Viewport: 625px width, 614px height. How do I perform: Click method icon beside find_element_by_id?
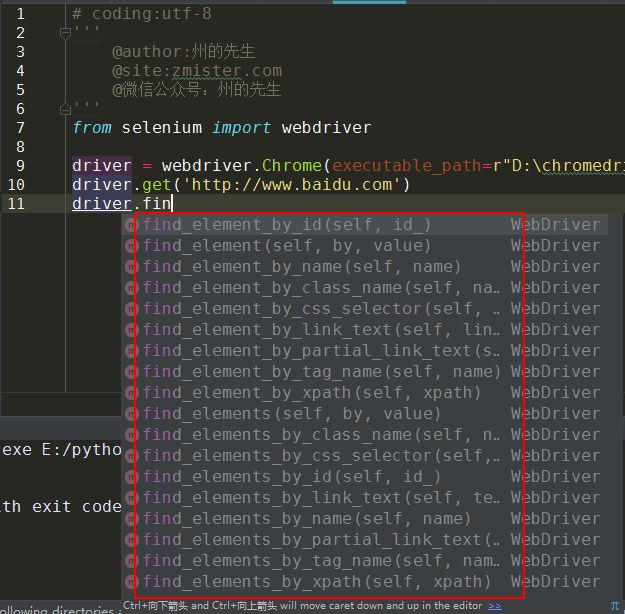(131, 225)
